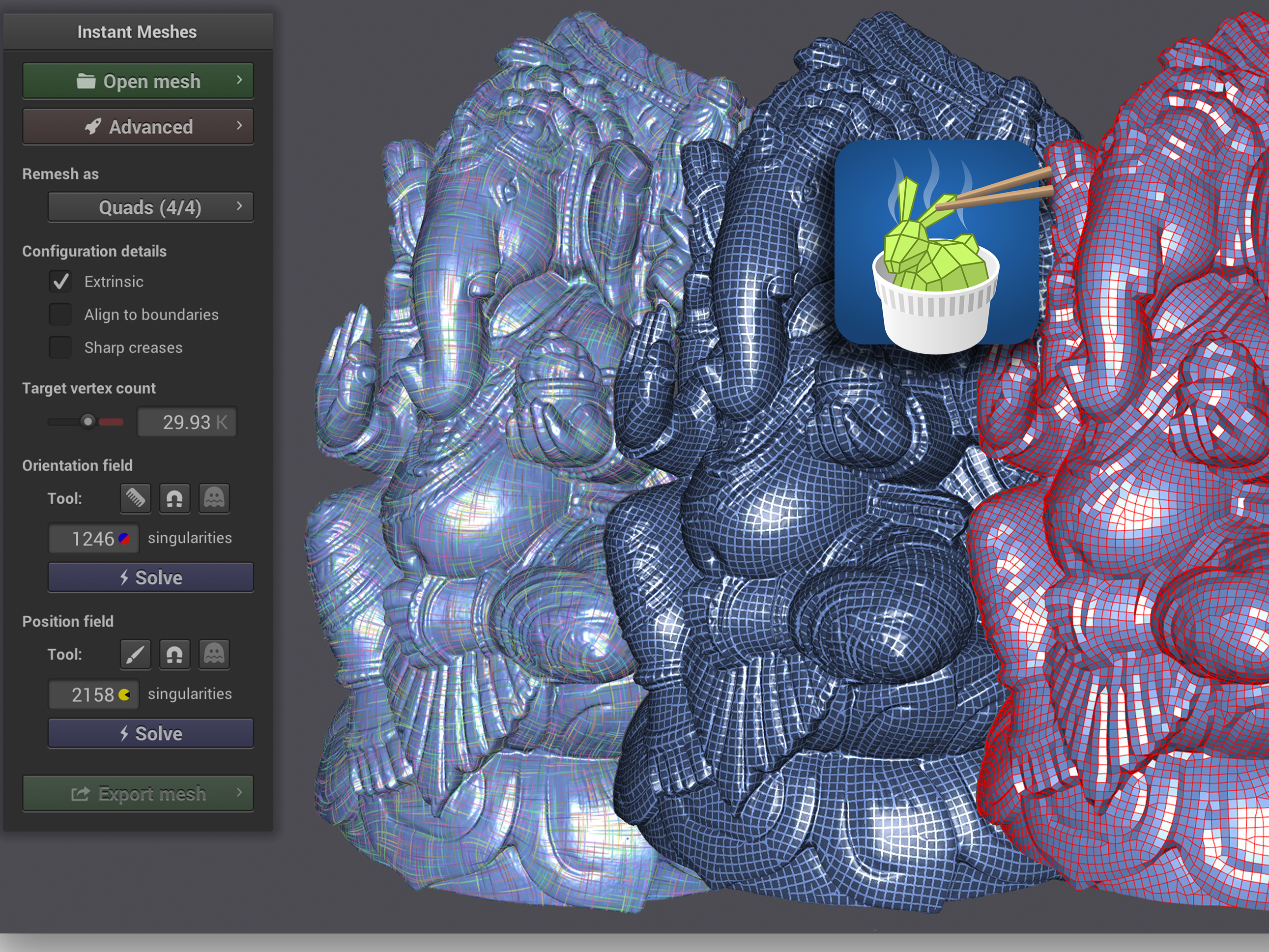The width and height of the screenshot is (1269, 952).
Task: Expand the Advanced options panel
Action: (138, 126)
